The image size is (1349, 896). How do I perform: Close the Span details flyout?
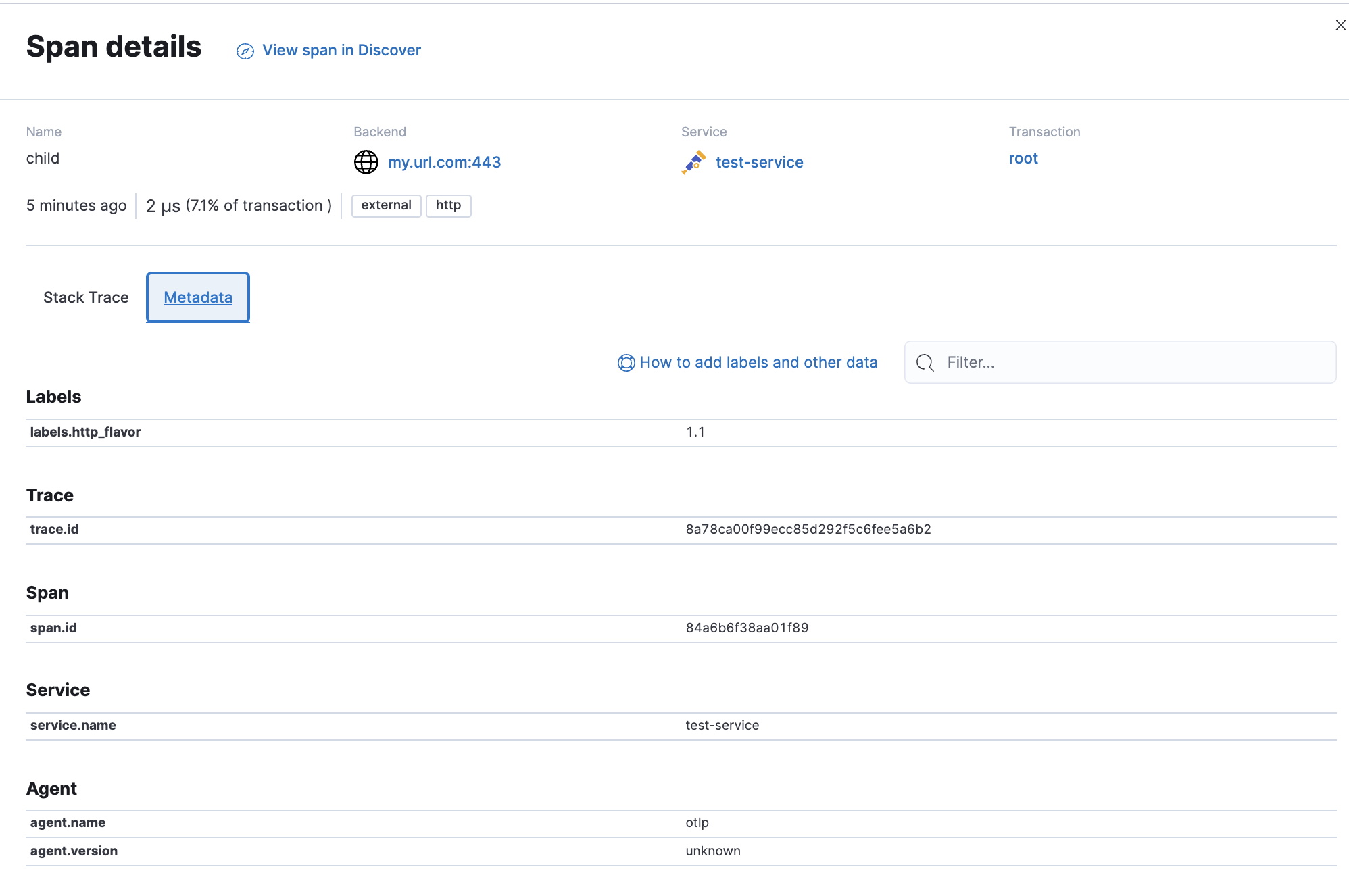click(1340, 25)
